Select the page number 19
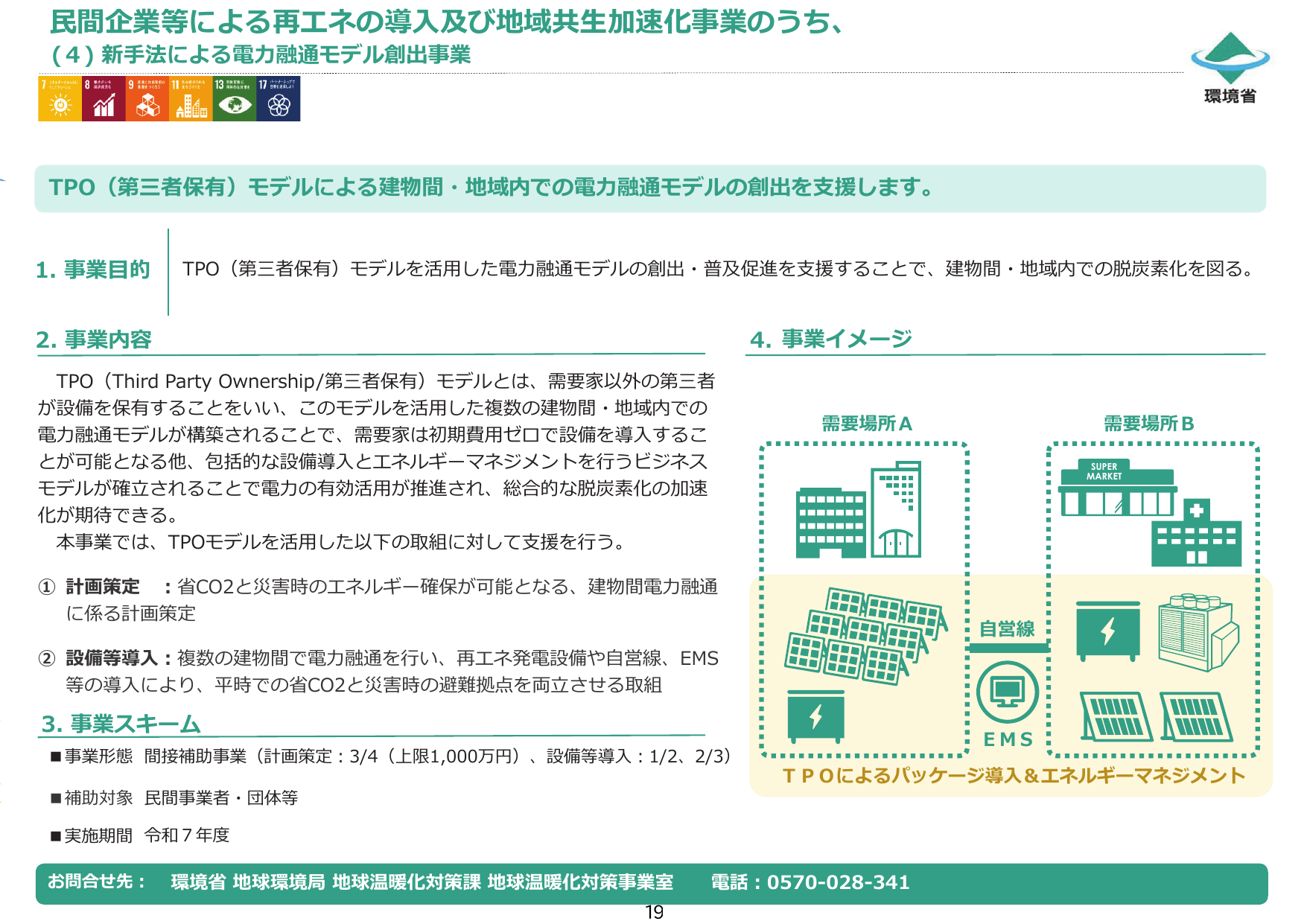This screenshot has height=924, width=1307. pyautogui.click(x=655, y=912)
